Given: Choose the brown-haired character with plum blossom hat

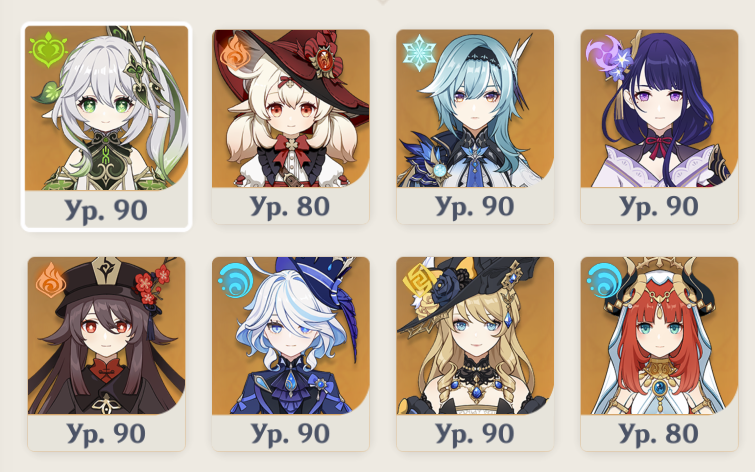Looking at the screenshot, I should (x=106, y=336).
